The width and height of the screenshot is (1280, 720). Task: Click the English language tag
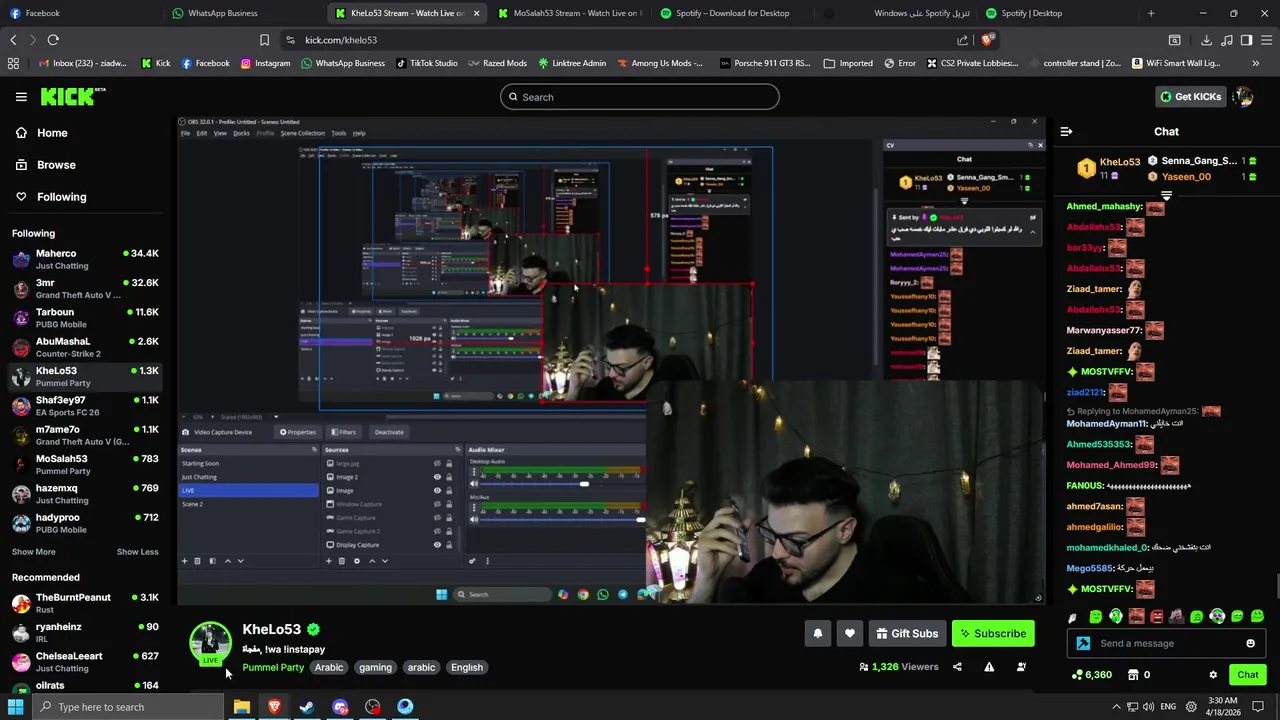click(467, 668)
